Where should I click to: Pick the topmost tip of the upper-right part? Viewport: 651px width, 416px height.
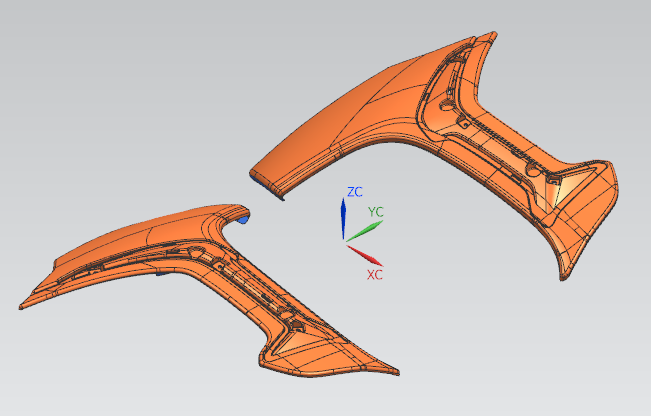click(x=489, y=35)
